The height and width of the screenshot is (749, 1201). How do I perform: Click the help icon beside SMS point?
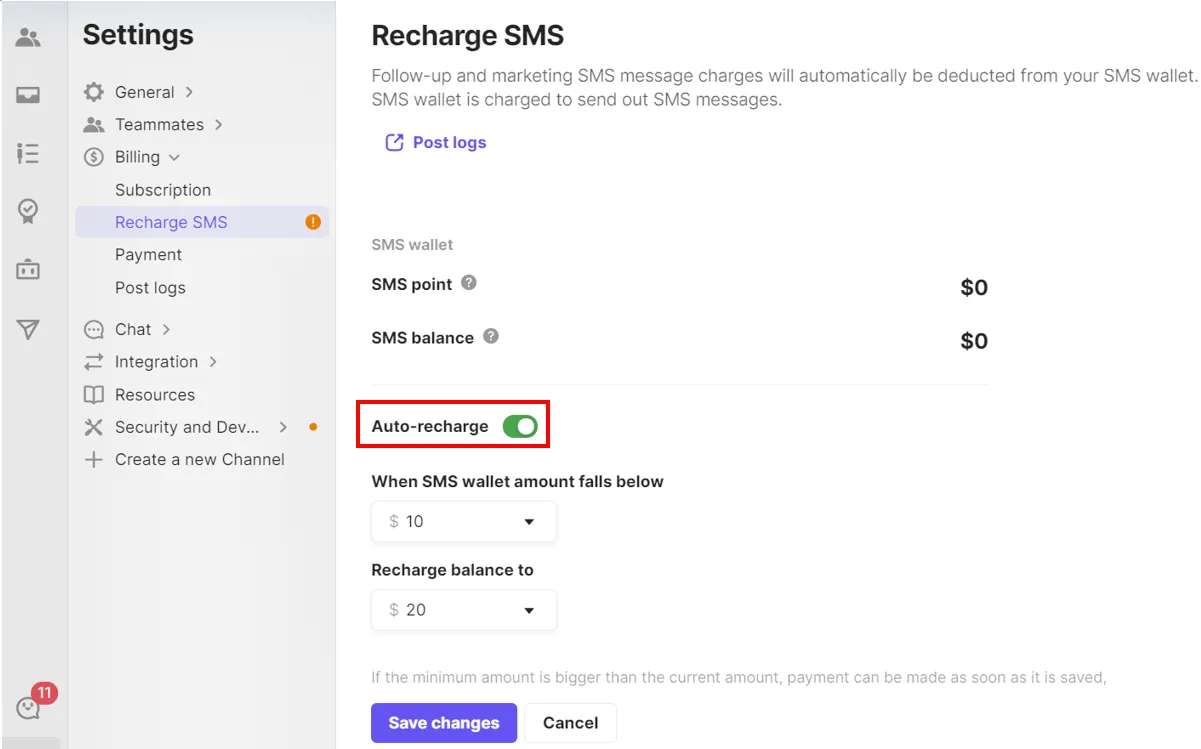pyautogui.click(x=468, y=283)
